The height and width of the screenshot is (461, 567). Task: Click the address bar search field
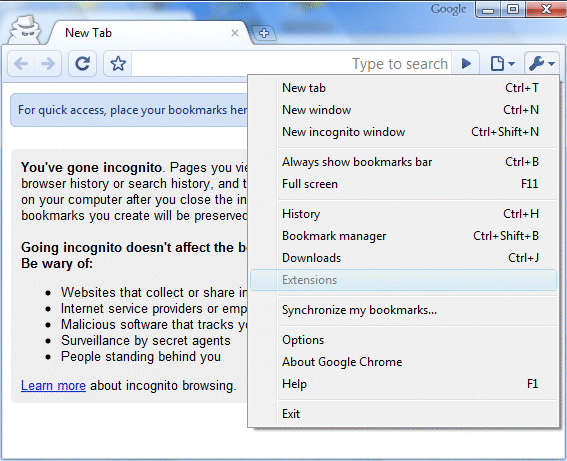click(x=291, y=64)
